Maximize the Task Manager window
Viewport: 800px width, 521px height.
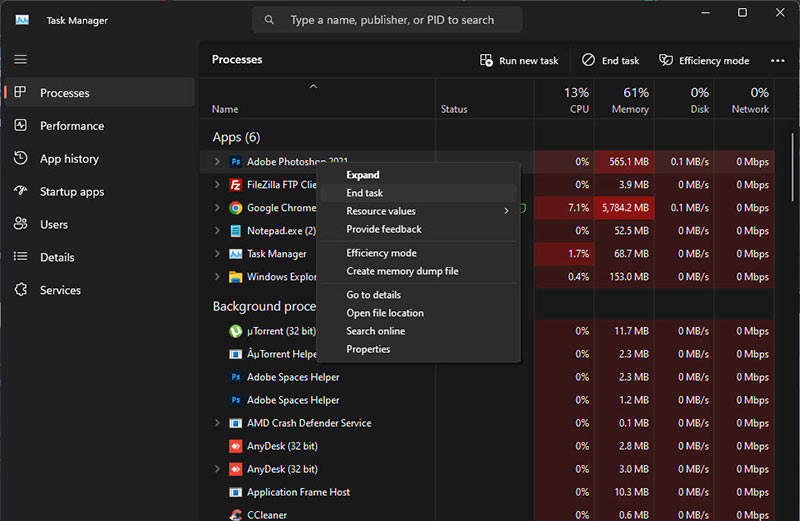[x=742, y=12]
